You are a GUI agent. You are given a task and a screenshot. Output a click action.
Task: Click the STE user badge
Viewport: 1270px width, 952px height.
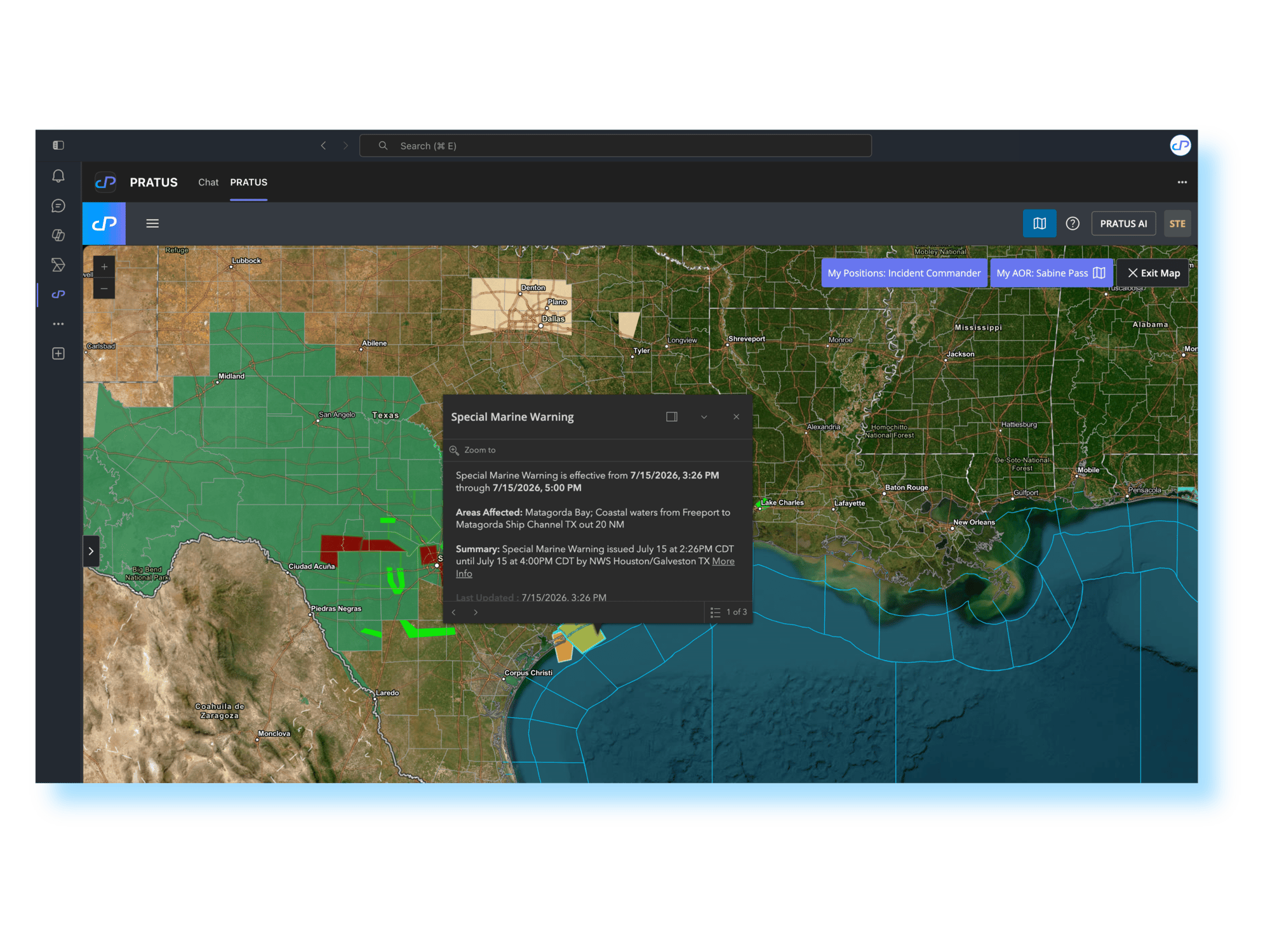(x=1177, y=223)
